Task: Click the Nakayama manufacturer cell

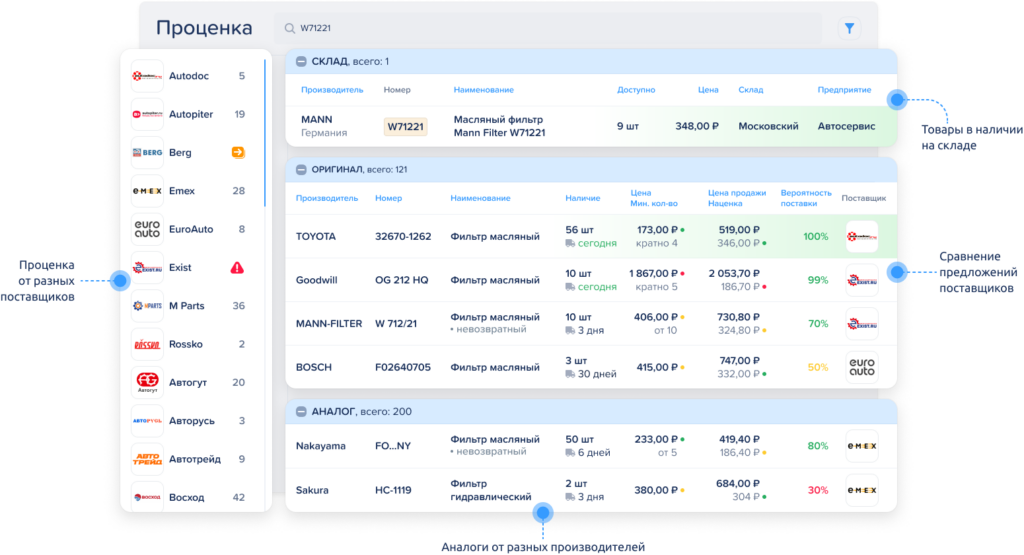Action: tap(321, 446)
